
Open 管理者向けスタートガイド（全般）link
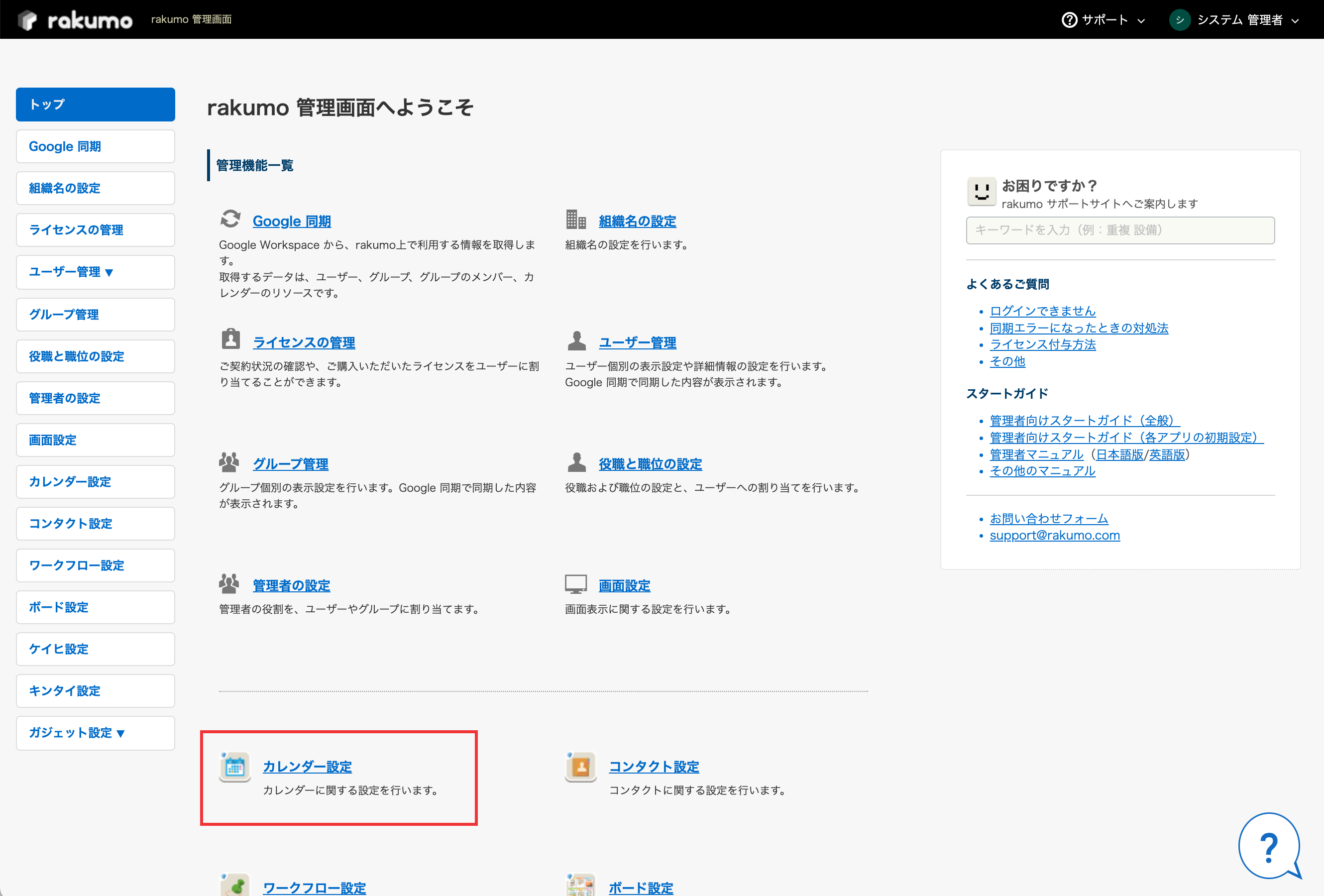pyautogui.click(x=1085, y=421)
